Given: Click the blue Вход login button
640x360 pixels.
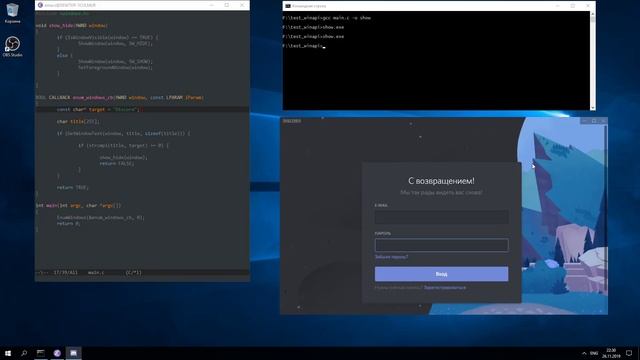Looking at the screenshot, I should (x=441, y=274).
